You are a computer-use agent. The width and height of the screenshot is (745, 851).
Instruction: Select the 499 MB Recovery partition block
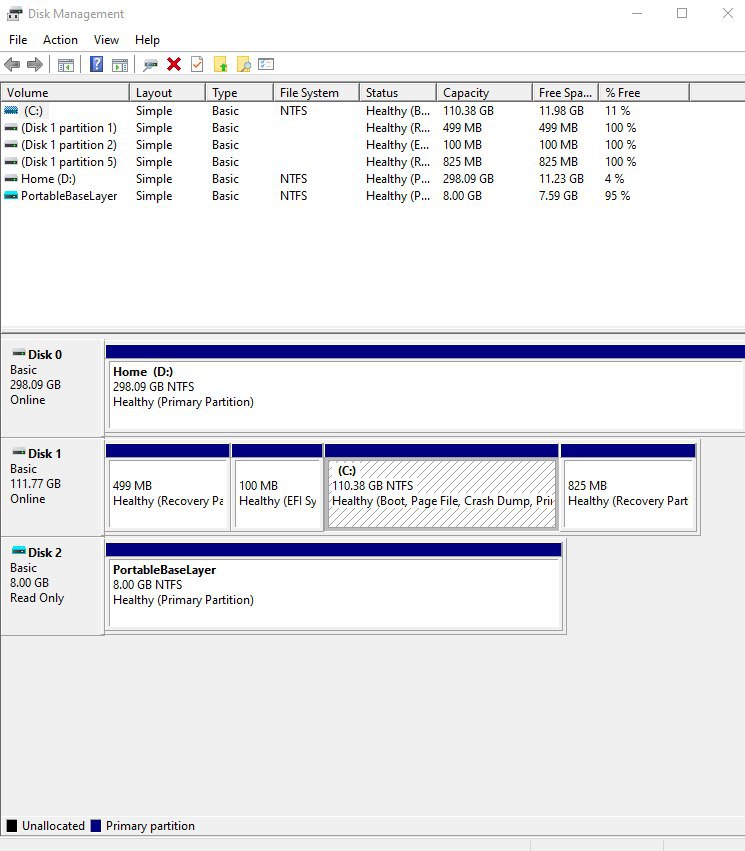tap(168, 487)
